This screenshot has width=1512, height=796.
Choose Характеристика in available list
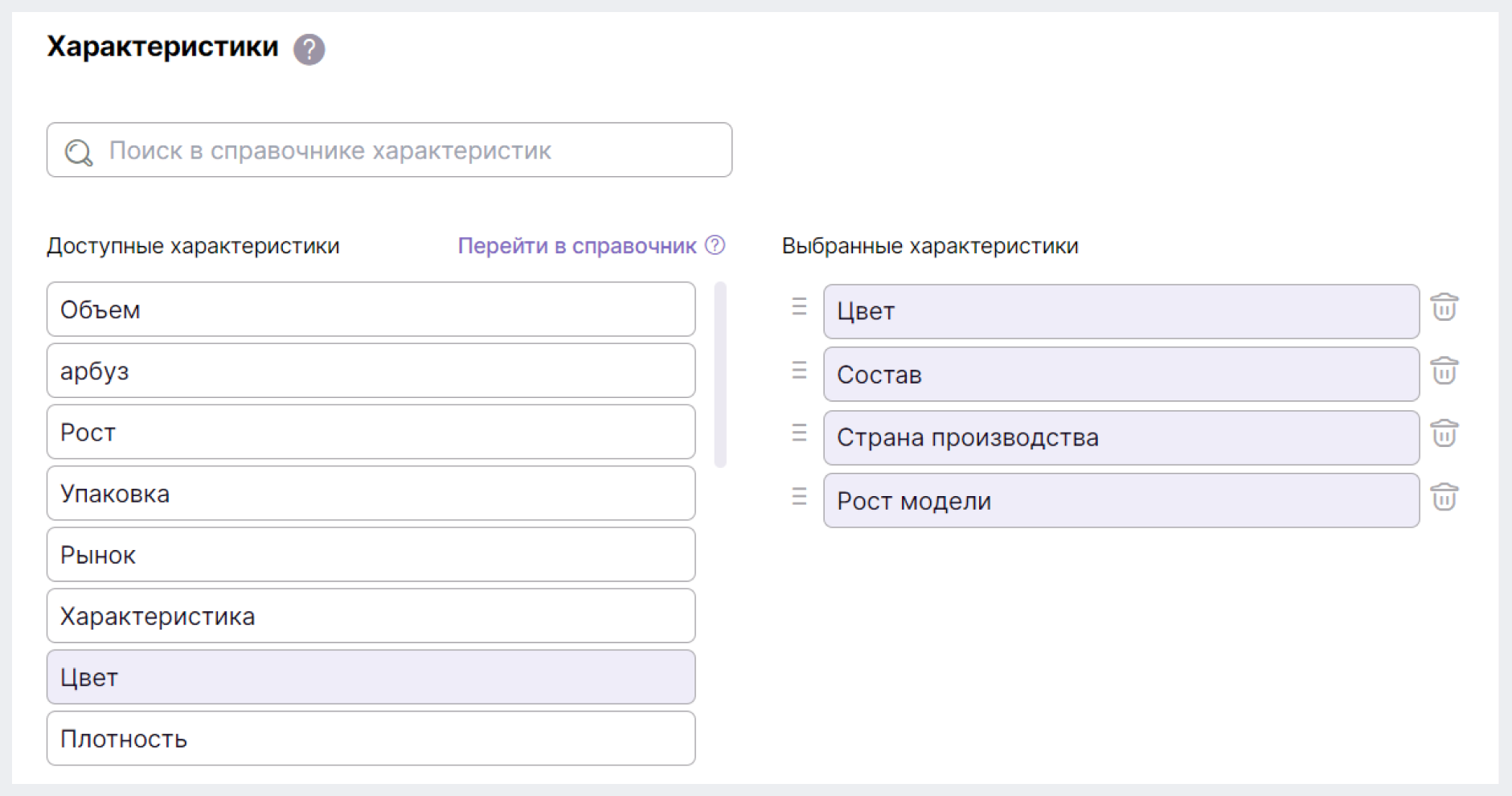[371, 616]
